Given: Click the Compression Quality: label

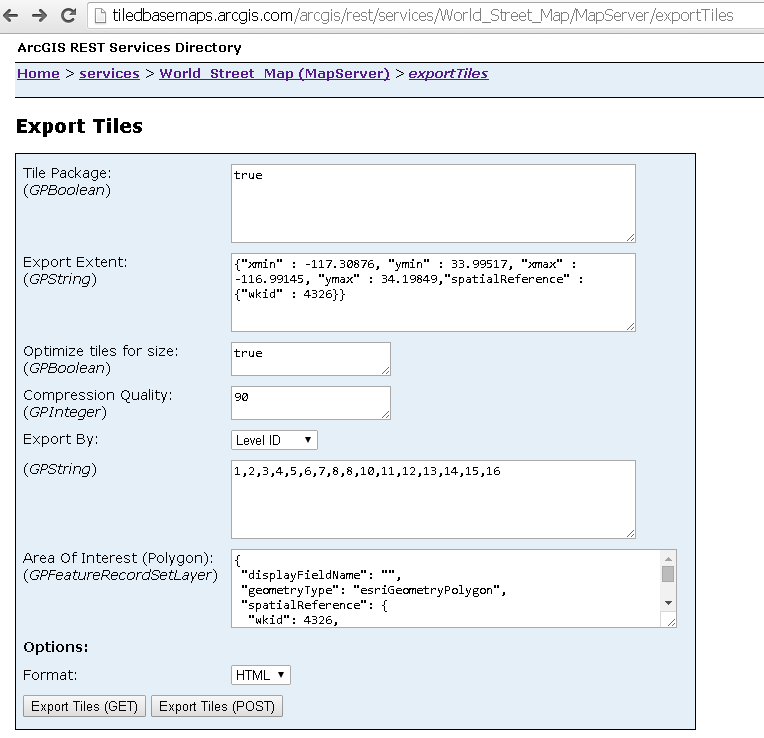Looking at the screenshot, I should pos(98,395).
